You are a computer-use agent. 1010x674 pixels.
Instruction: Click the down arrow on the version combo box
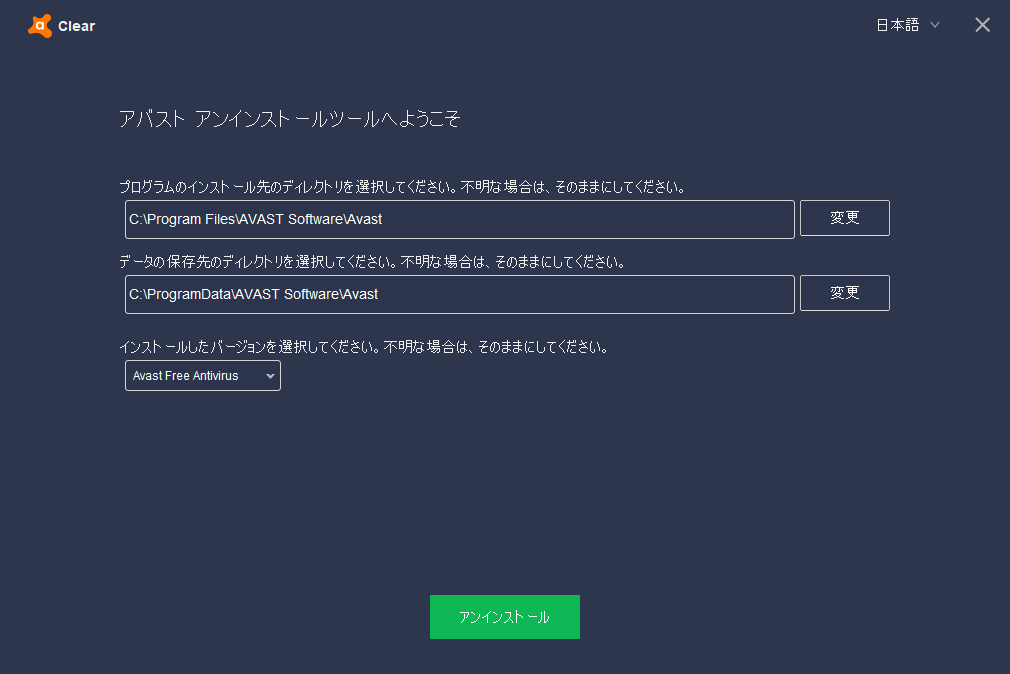[x=269, y=376]
